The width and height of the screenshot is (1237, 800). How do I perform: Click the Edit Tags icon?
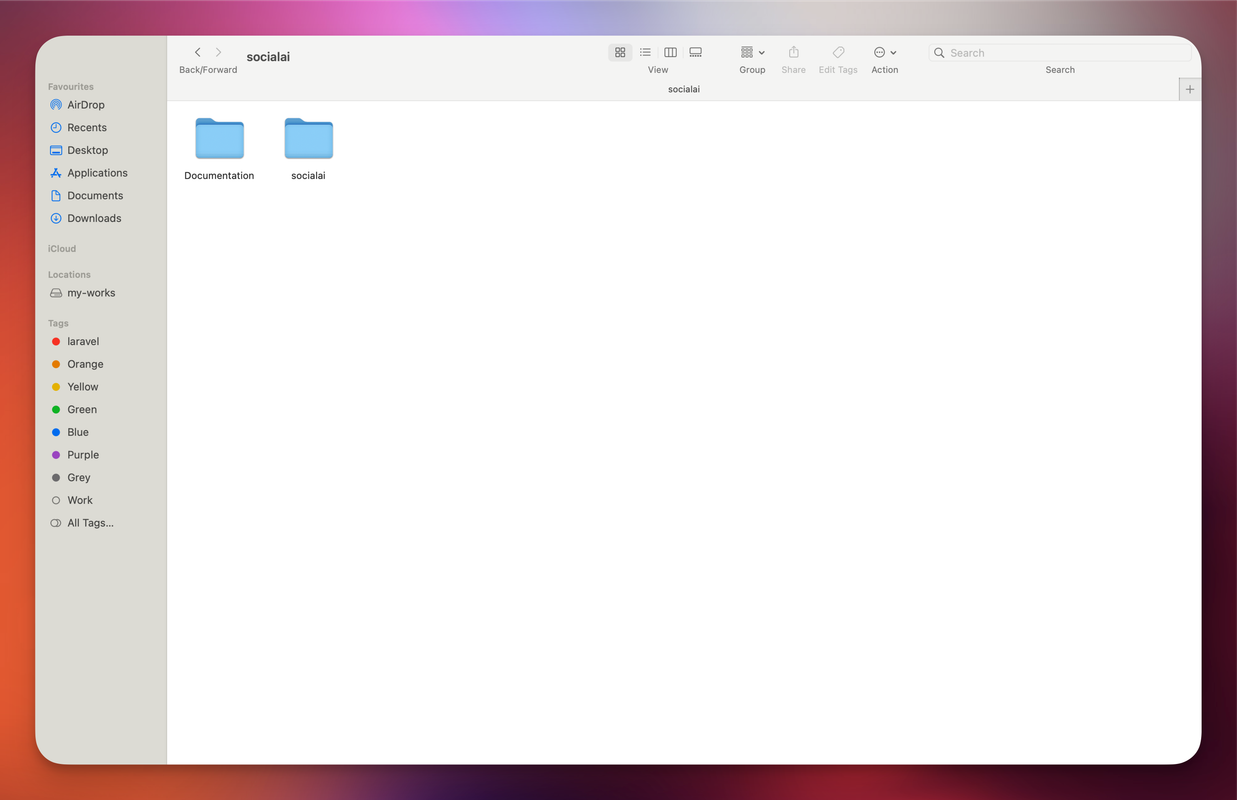838,52
